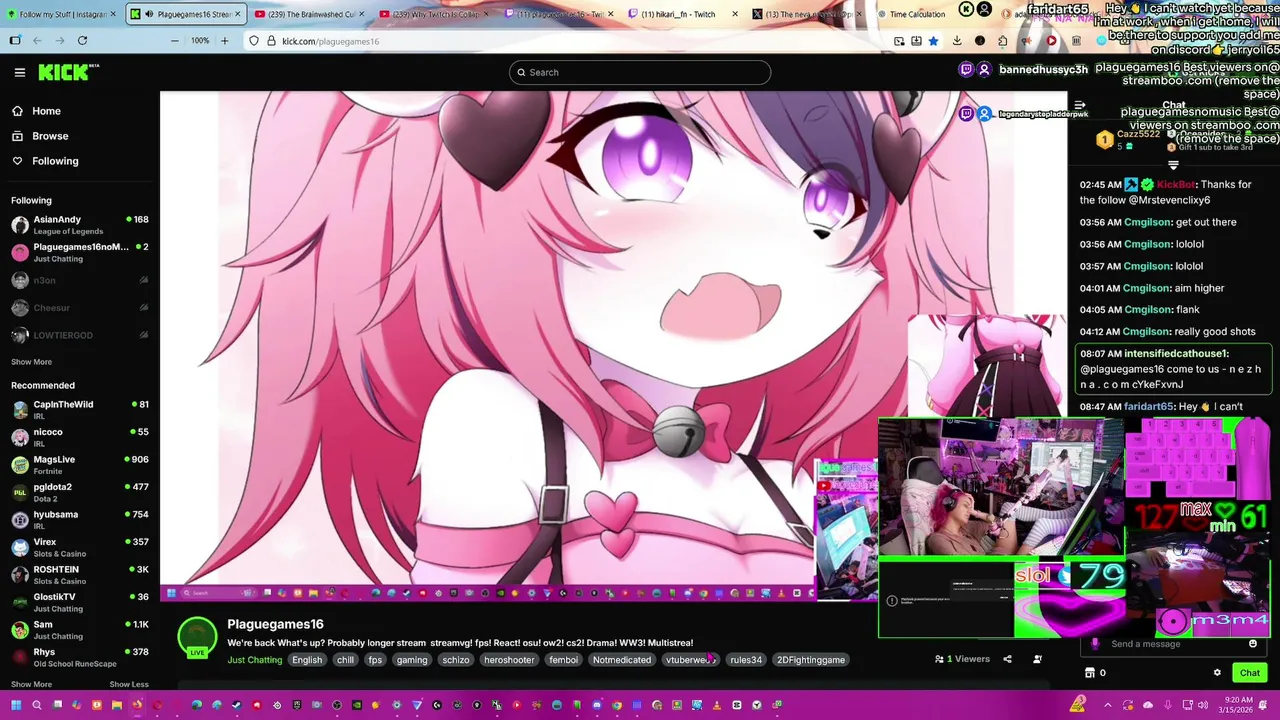Open Windows Start menu
Image resolution: width=1280 pixels, height=720 pixels.
pyautogui.click(x=15, y=705)
